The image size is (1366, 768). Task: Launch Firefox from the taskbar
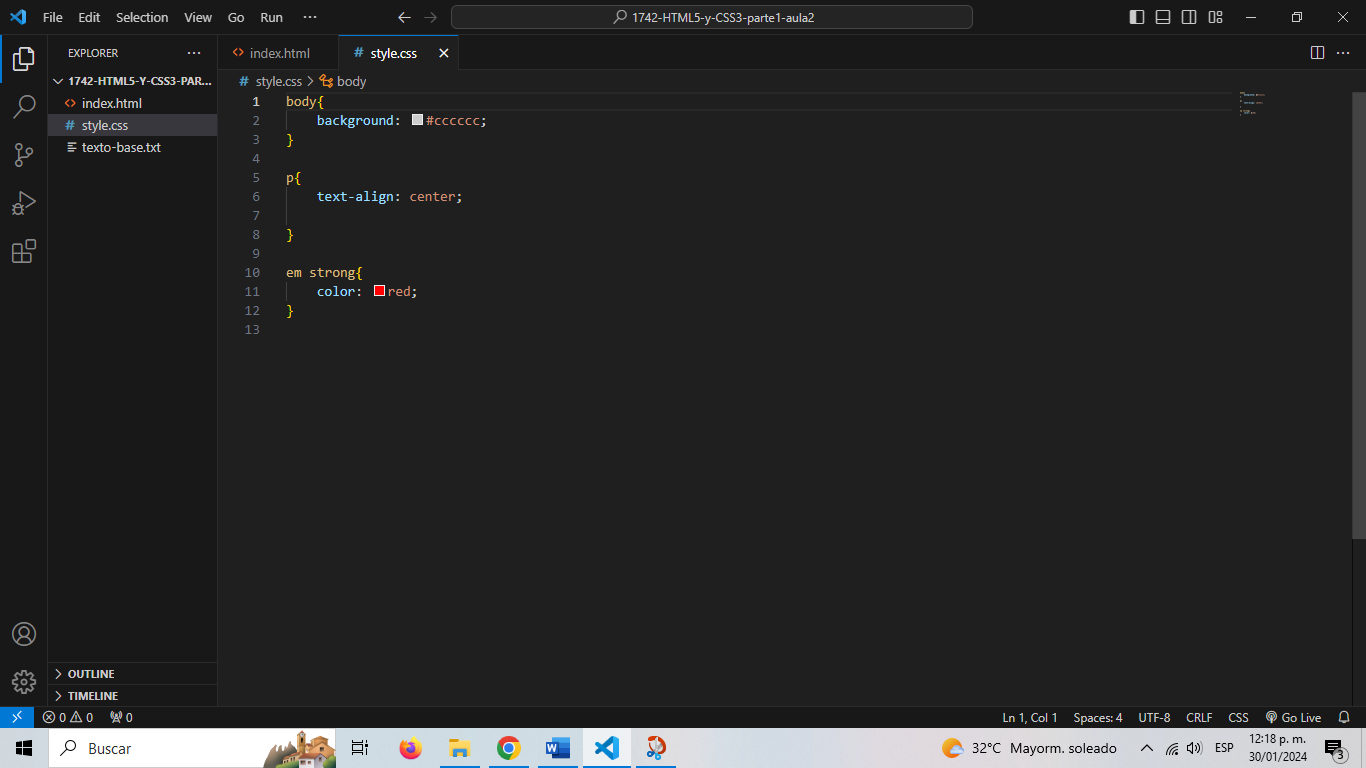pyautogui.click(x=410, y=748)
